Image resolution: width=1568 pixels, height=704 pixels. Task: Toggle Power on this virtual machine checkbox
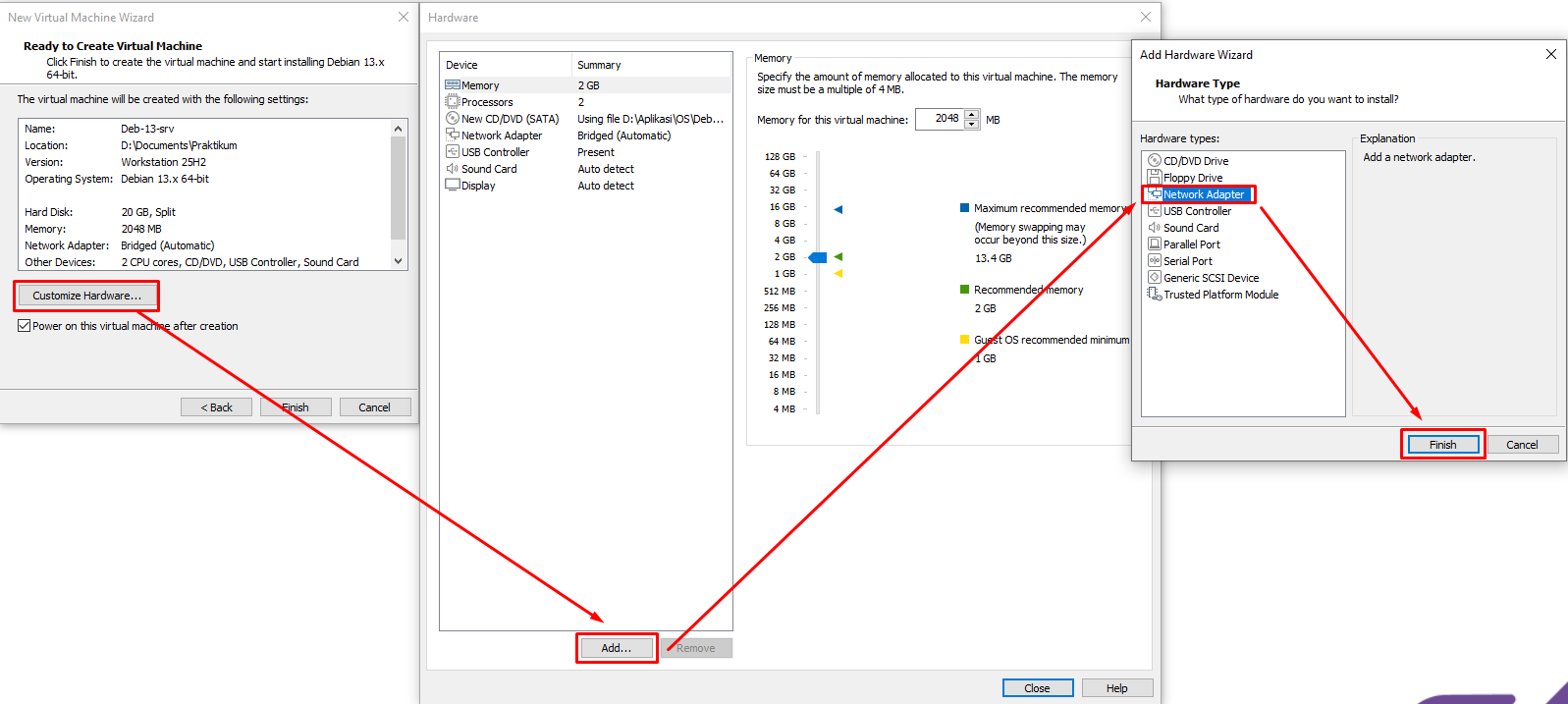click(x=24, y=326)
